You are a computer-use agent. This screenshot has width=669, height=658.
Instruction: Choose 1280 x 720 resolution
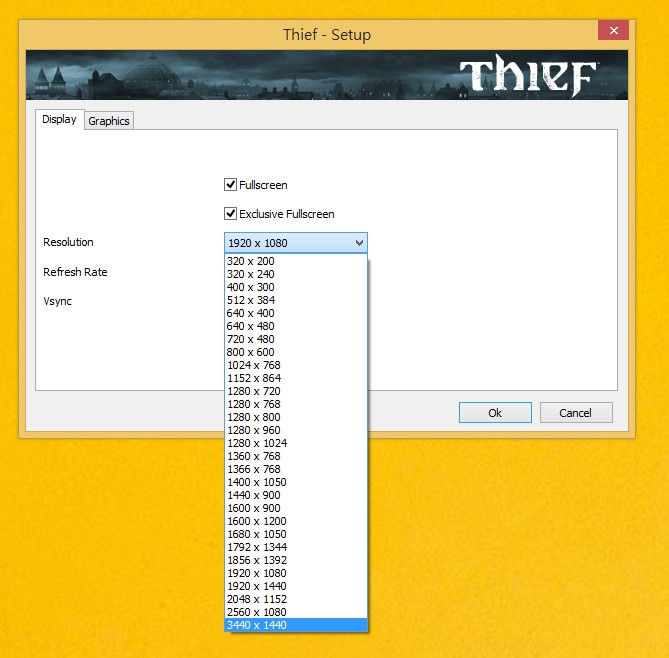coord(296,391)
